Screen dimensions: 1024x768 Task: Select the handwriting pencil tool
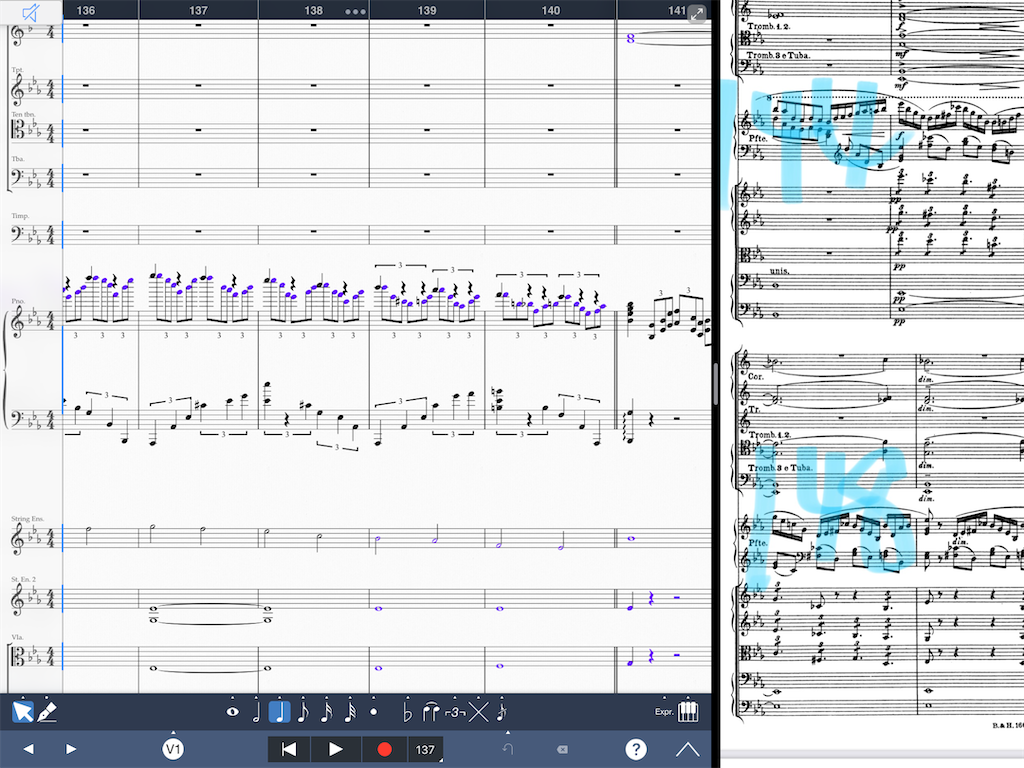(x=47, y=711)
